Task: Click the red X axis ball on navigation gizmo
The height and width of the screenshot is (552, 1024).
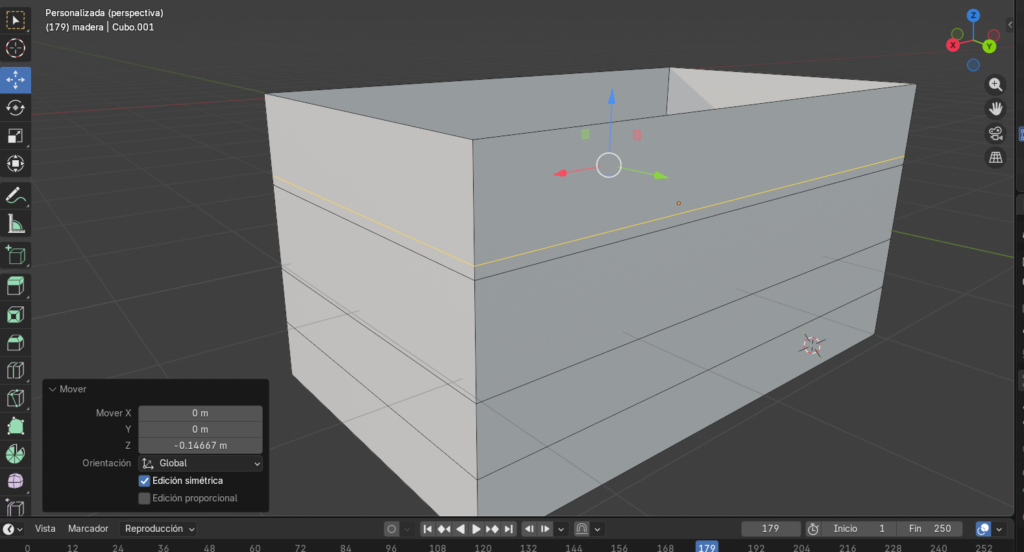Action: coord(953,45)
